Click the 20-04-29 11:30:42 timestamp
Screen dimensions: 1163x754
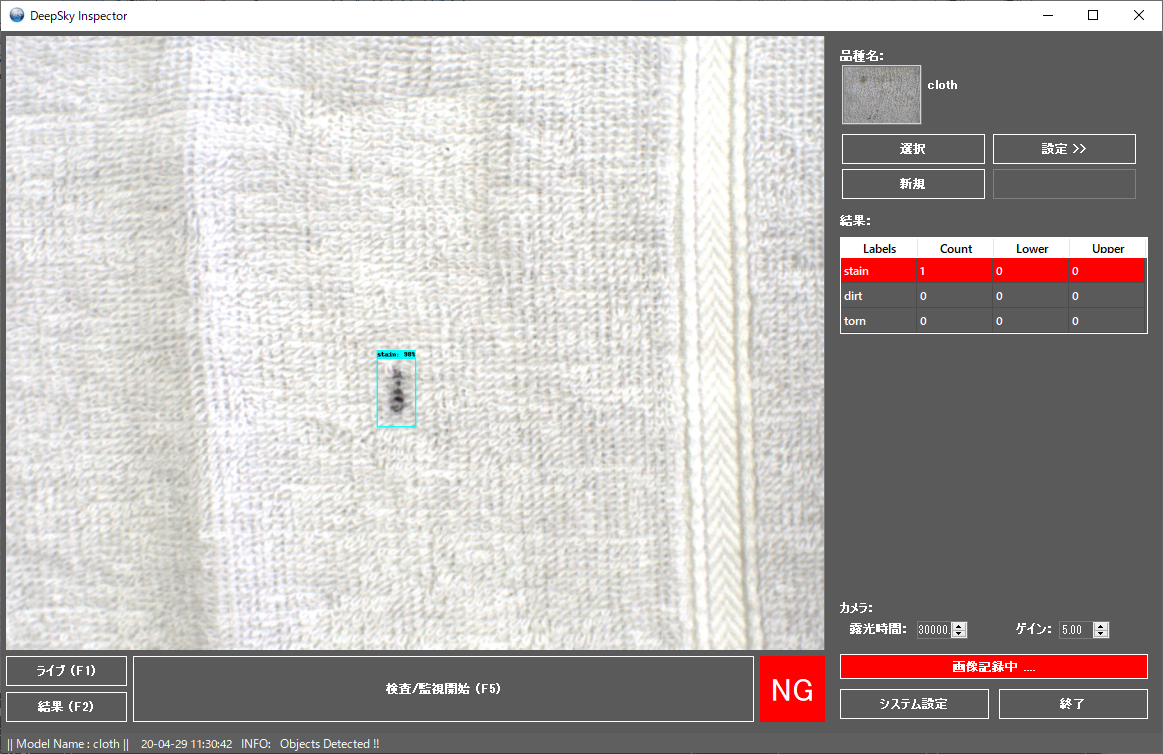(186, 744)
